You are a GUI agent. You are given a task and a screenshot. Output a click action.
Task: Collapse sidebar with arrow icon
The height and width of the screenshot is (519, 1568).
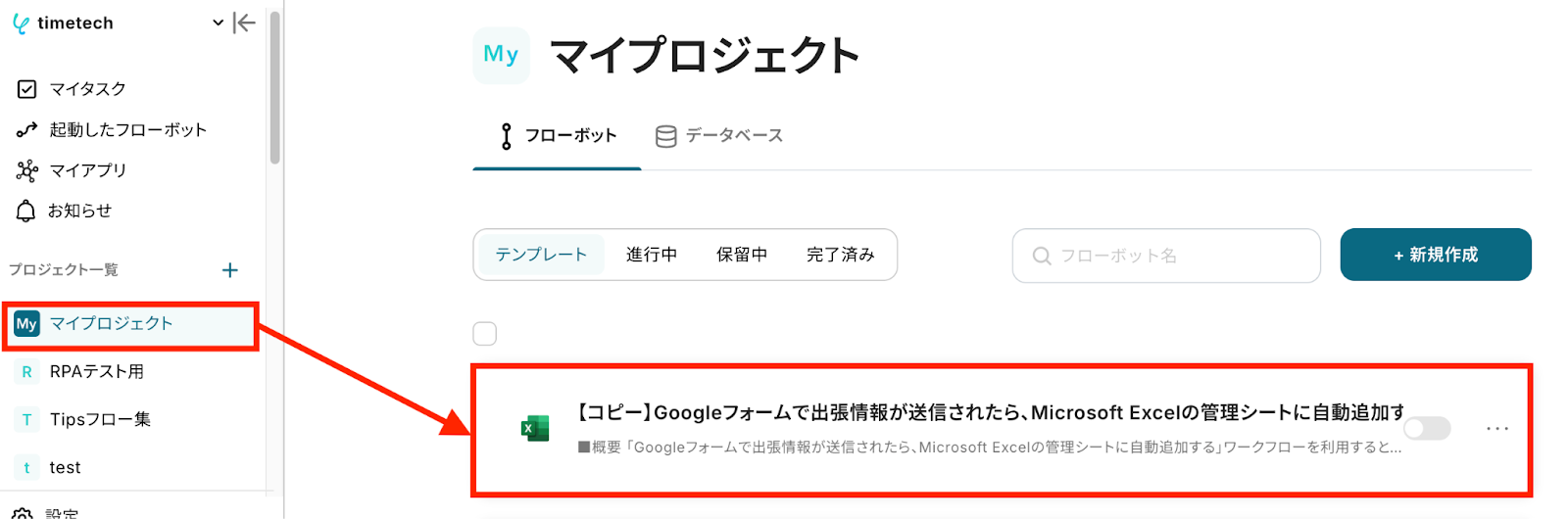tap(244, 23)
